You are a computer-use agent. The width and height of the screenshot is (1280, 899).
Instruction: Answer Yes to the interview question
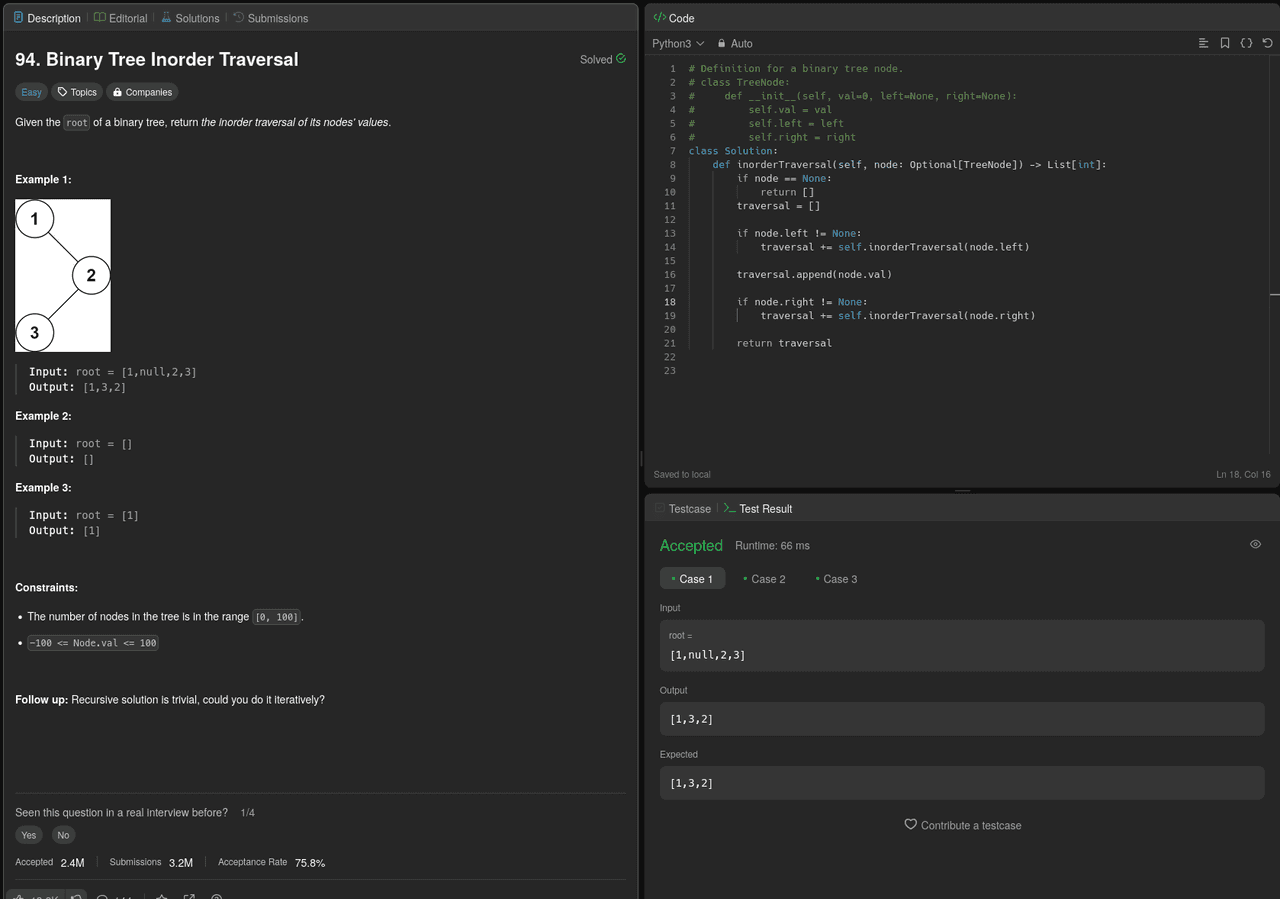click(x=28, y=835)
